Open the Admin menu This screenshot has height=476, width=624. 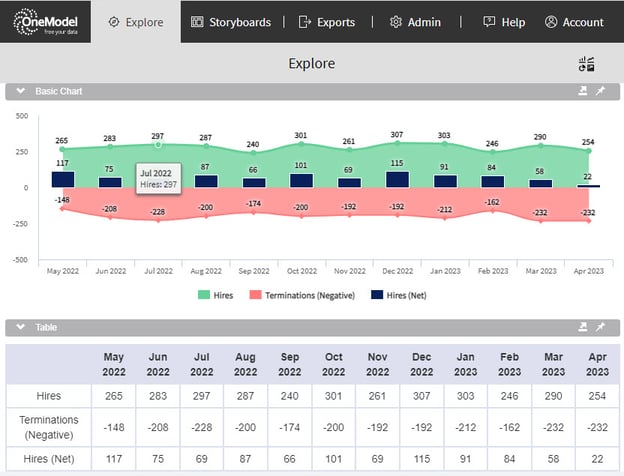coord(415,22)
